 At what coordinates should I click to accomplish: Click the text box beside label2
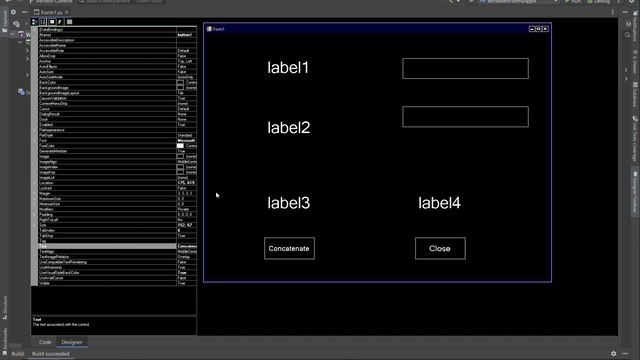[465, 117]
